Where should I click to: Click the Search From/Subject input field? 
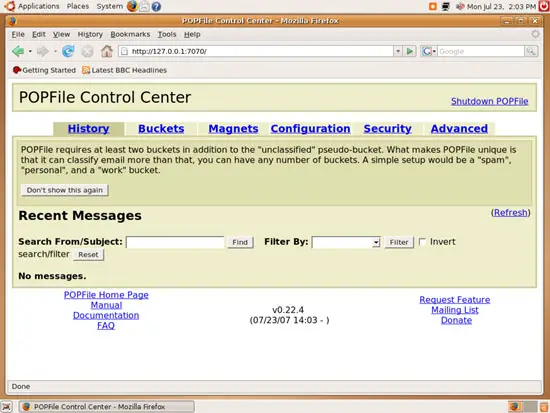point(175,242)
